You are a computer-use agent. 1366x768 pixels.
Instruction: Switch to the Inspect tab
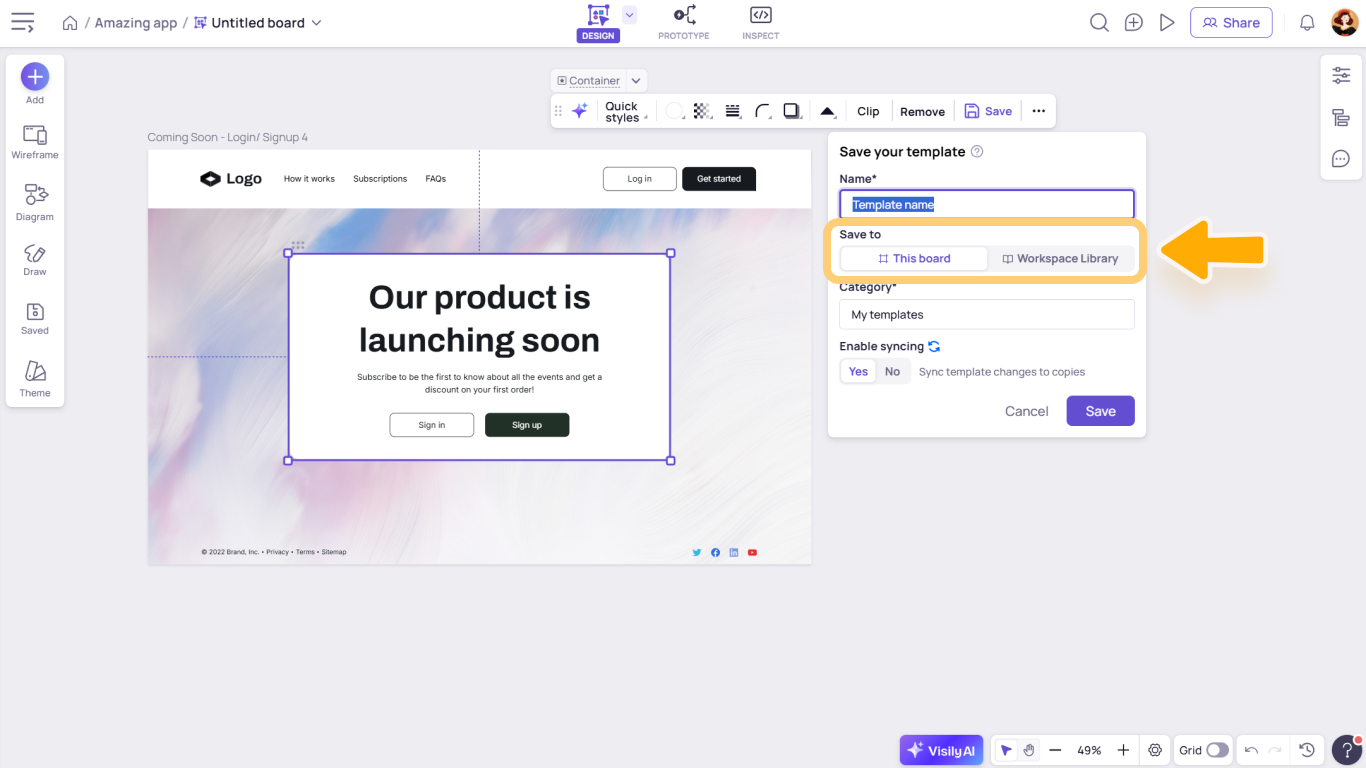[760, 22]
